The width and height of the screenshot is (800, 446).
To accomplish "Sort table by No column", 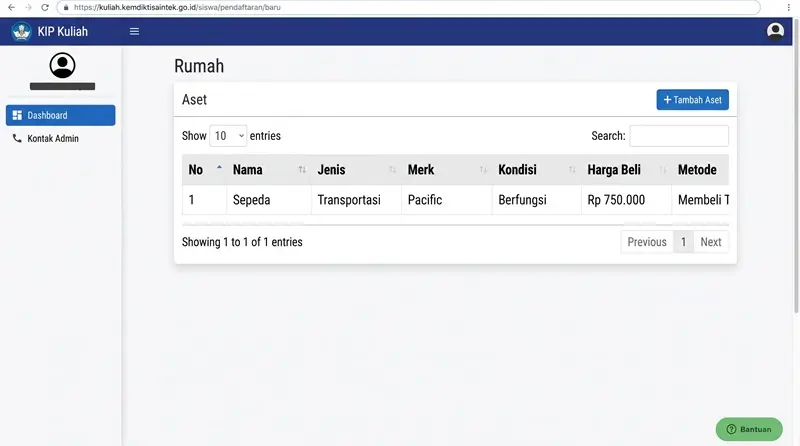I will [204, 169].
